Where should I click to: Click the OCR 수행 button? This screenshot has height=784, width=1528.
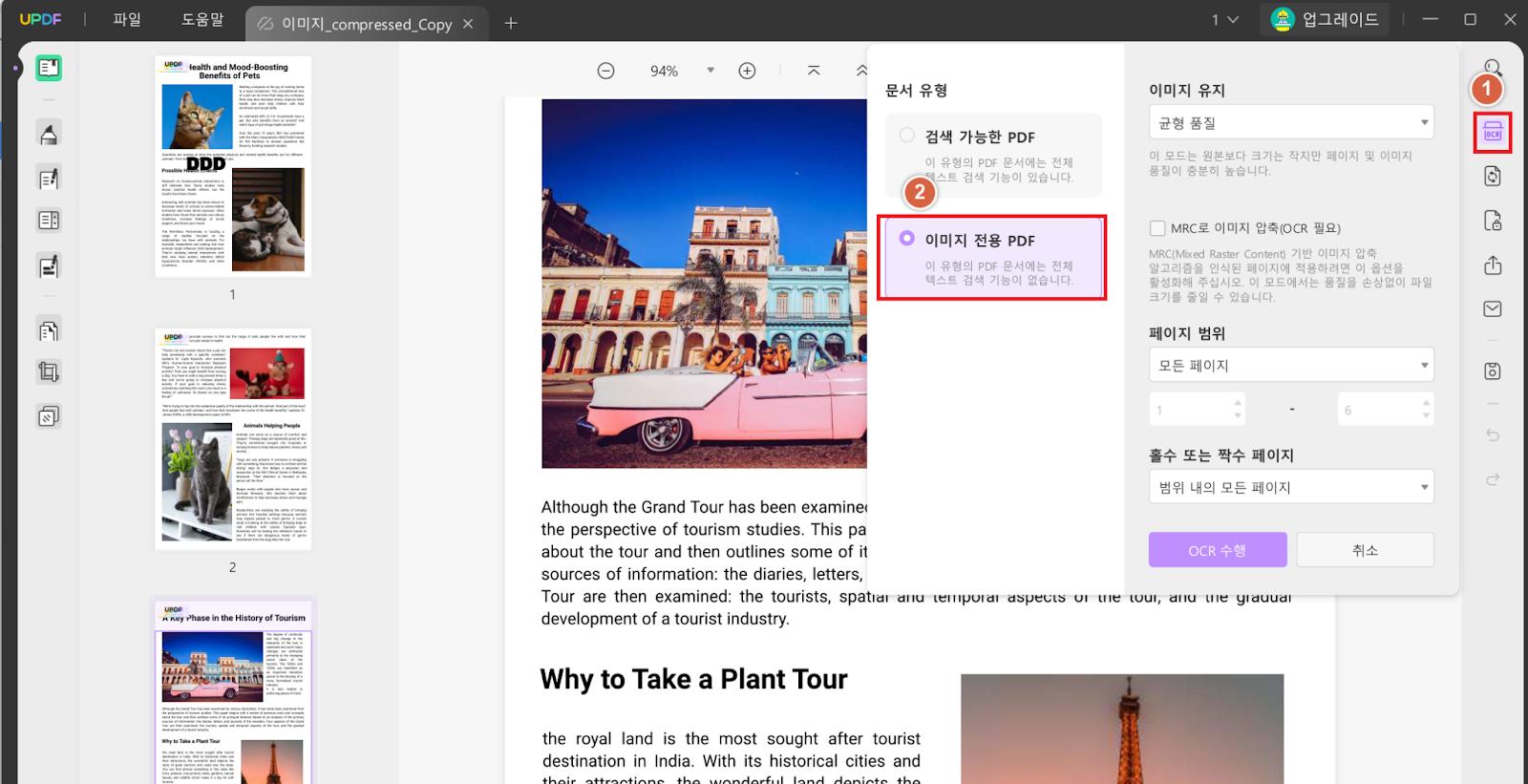coord(1218,550)
